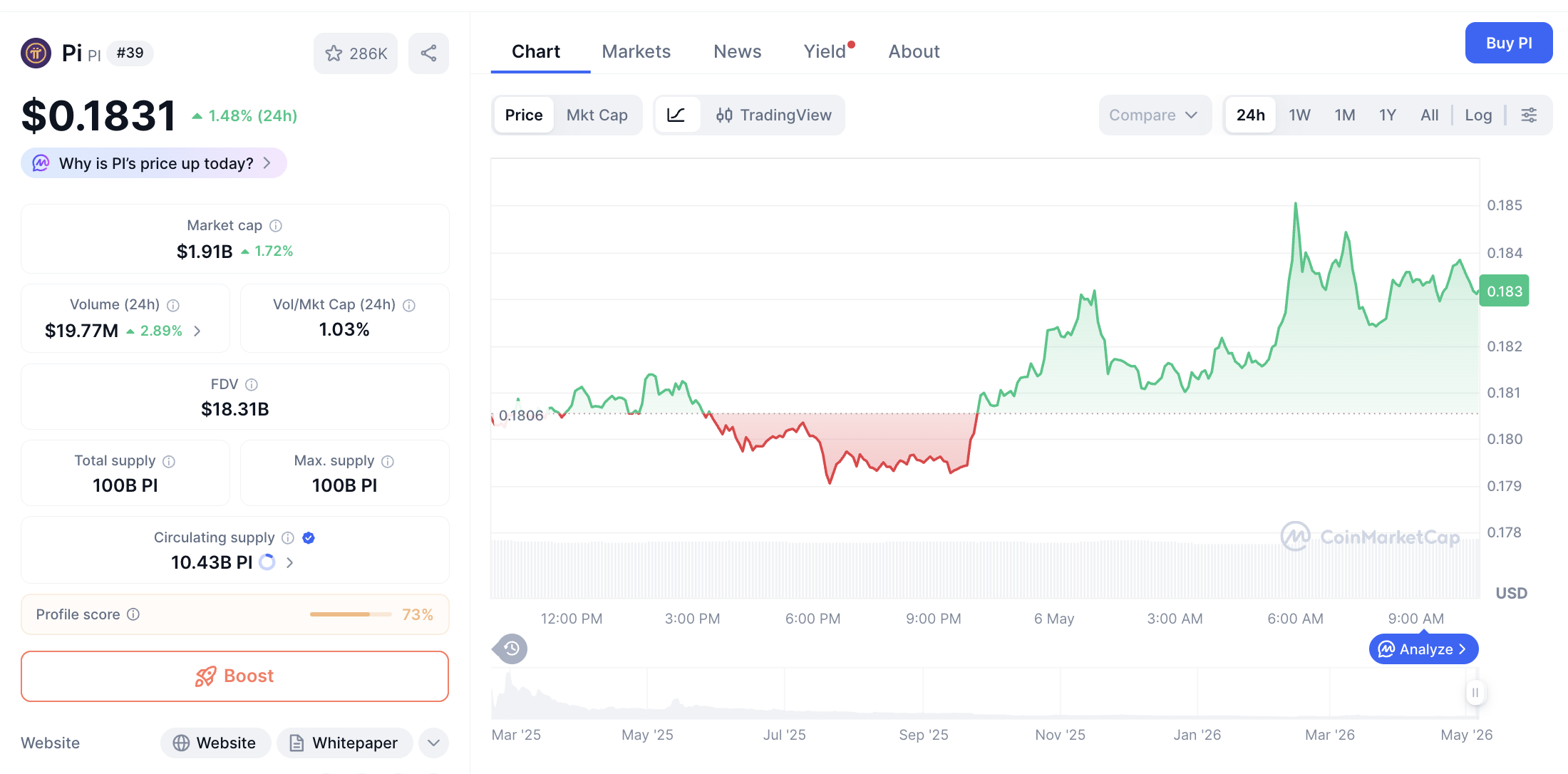Open the News tab
1568x774 pixels.
click(738, 51)
